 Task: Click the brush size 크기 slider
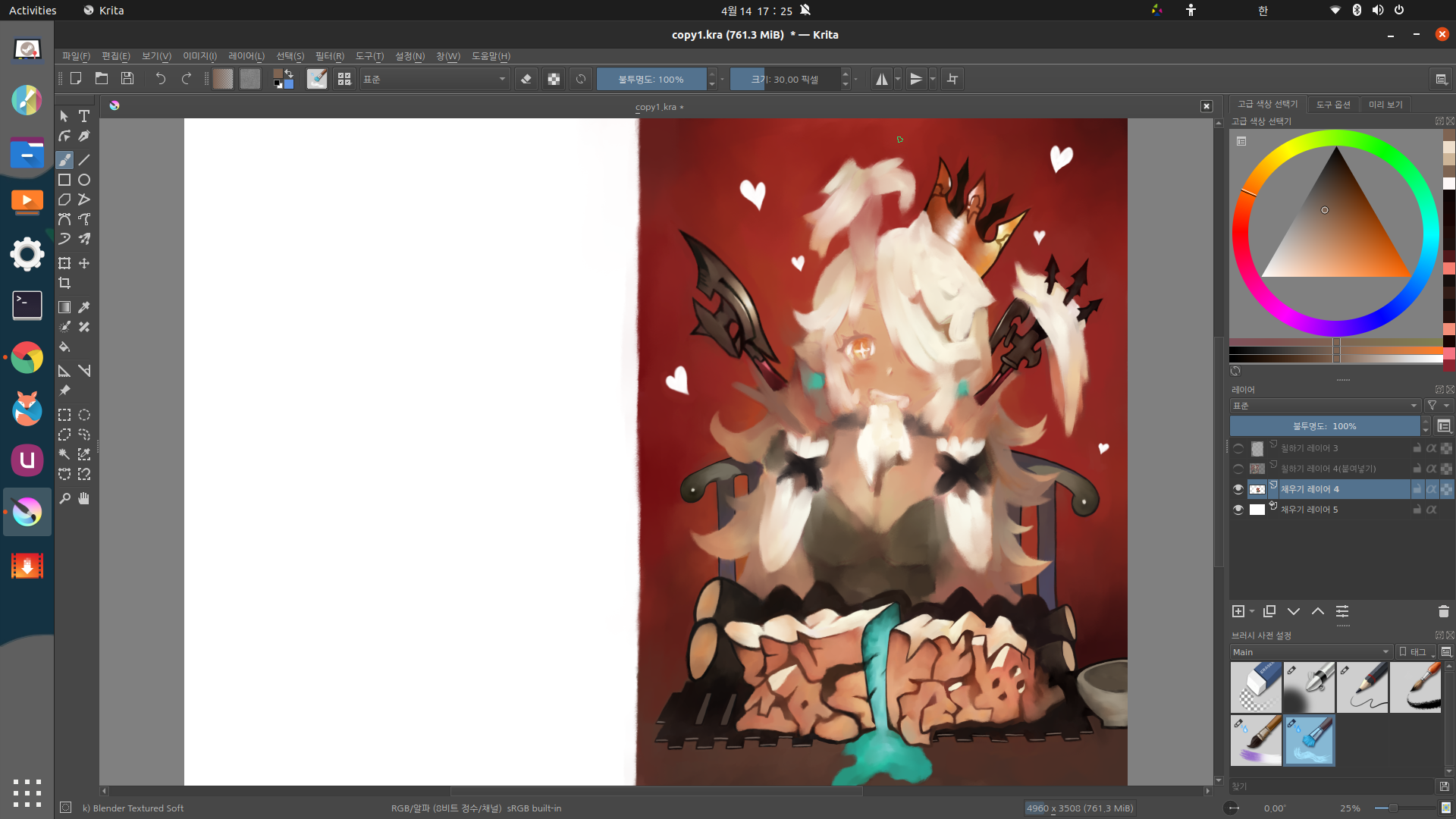(x=785, y=79)
